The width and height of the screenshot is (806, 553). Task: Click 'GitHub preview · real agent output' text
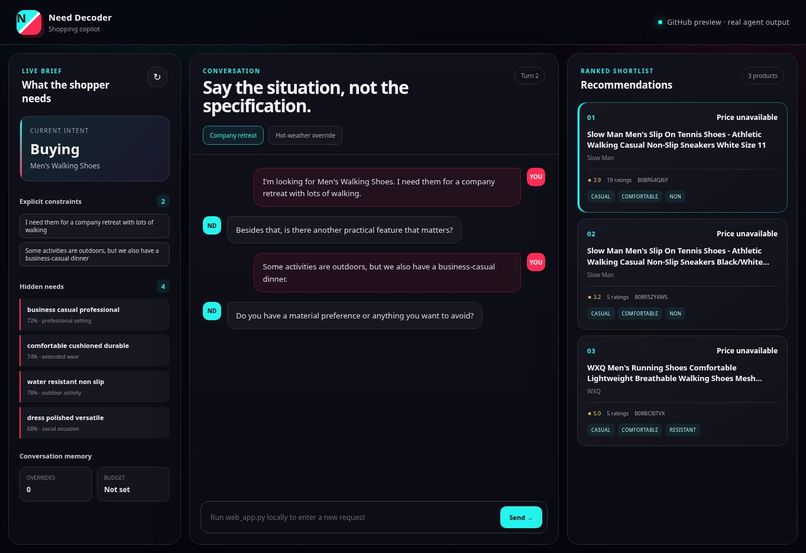(727, 22)
